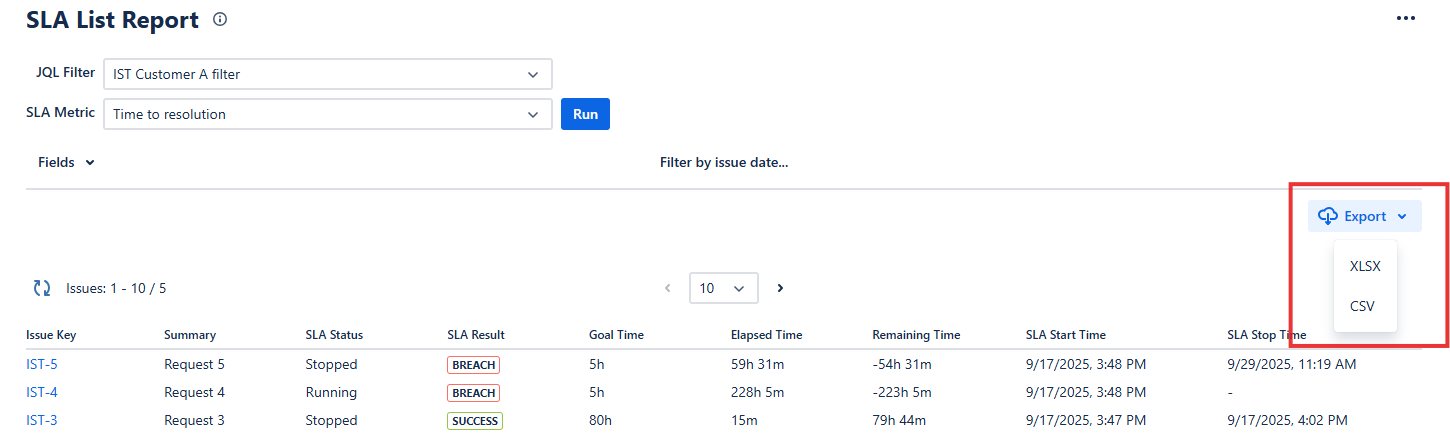Screen dimensions: 1450x434
Task: Click the BREACH badge for IST-5
Action: point(473,365)
